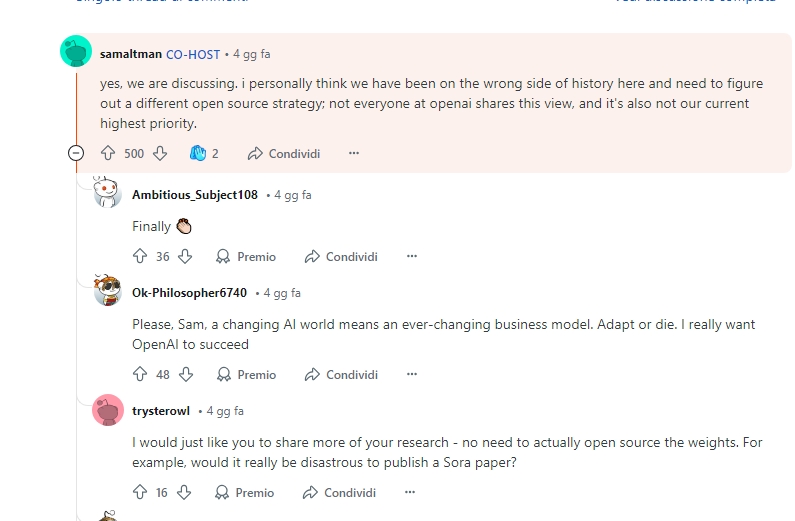The width and height of the screenshot is (795, 521).
Task: Give Premio award to trysterowl's comment
Action: [244, 493]
